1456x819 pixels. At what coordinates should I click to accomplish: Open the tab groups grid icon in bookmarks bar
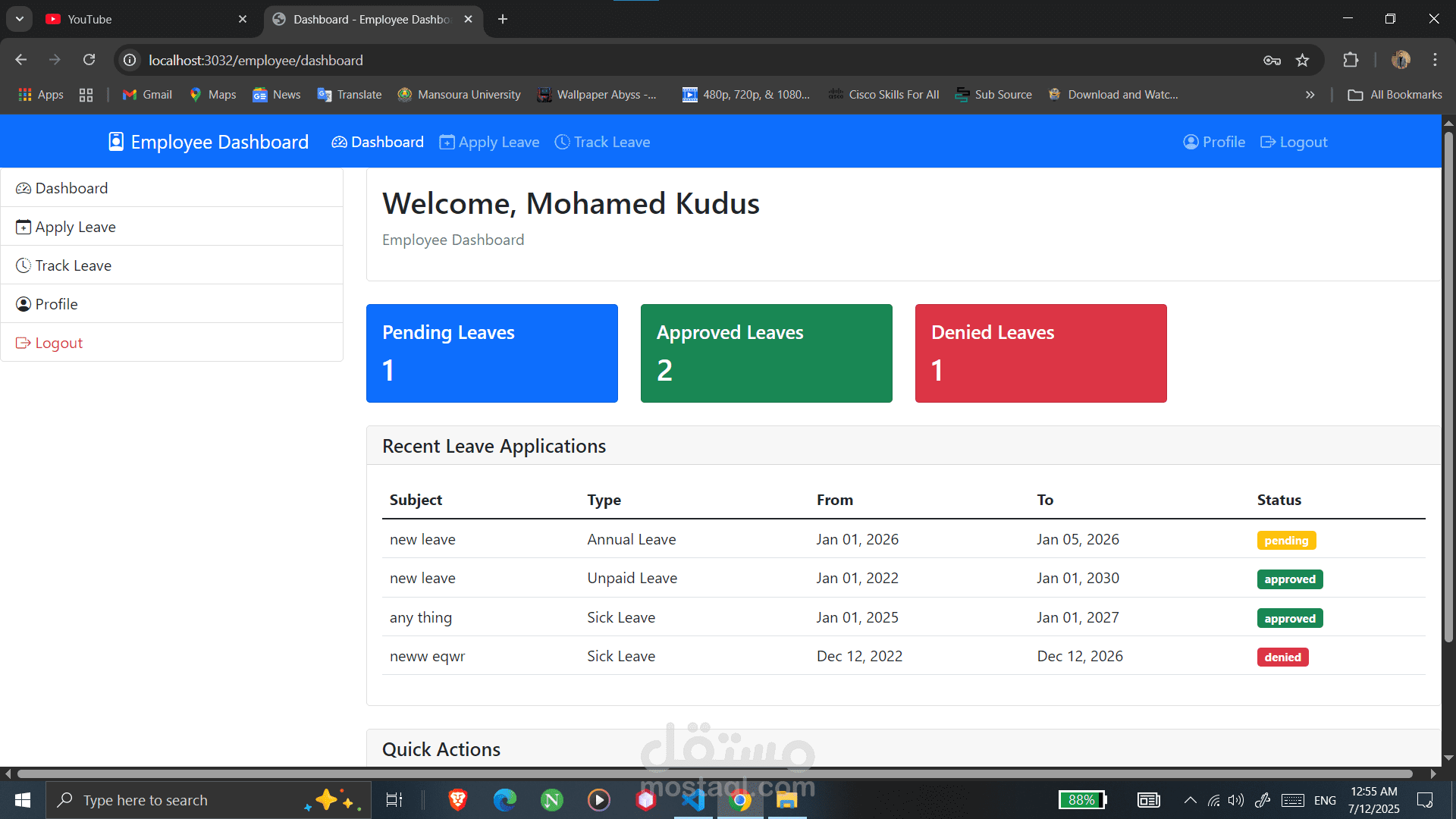click(x=86, y=95)
